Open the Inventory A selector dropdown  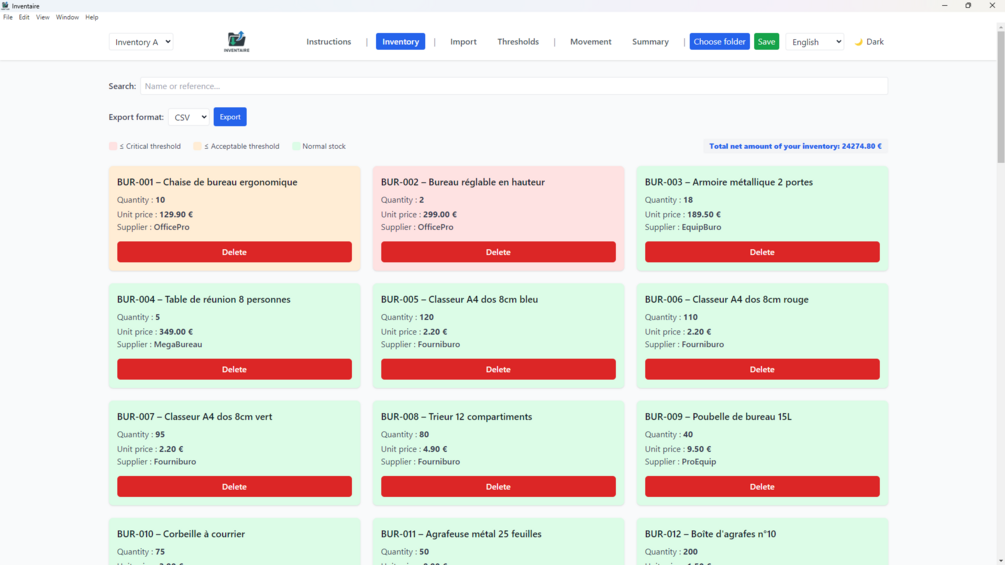pyautogui.click(x=141, y=42)
